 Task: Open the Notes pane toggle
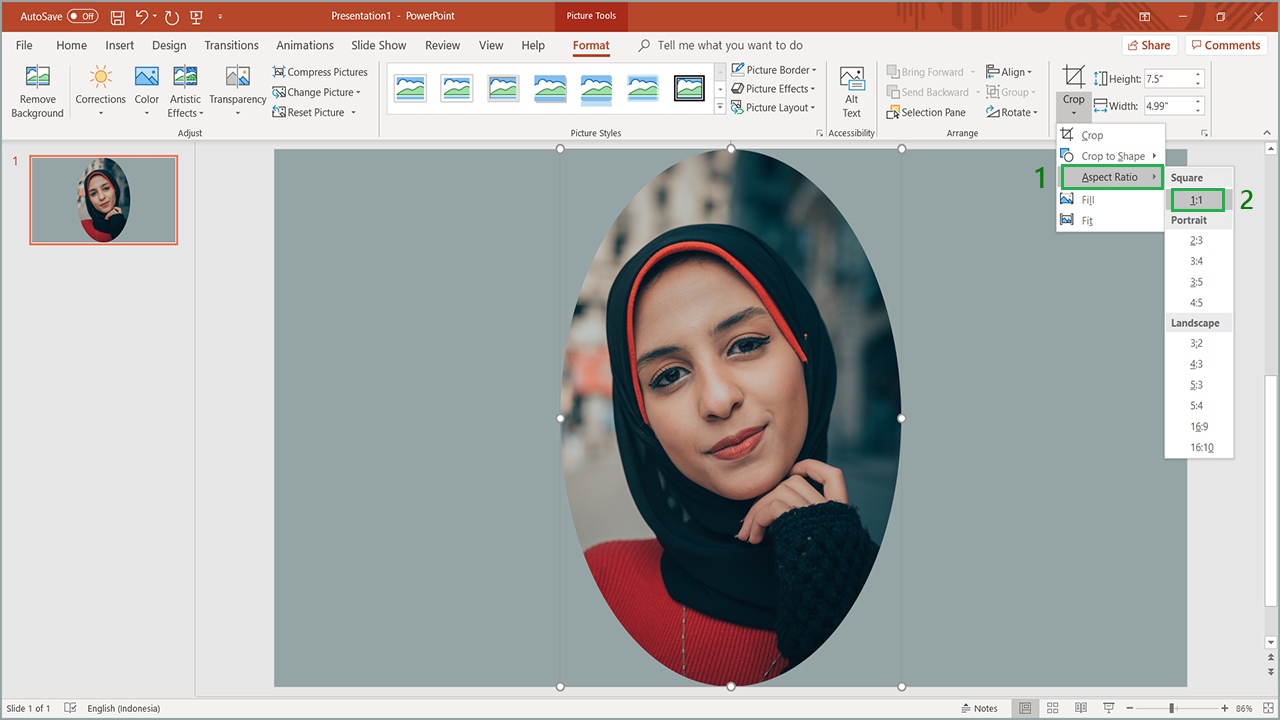pos(977,708)
